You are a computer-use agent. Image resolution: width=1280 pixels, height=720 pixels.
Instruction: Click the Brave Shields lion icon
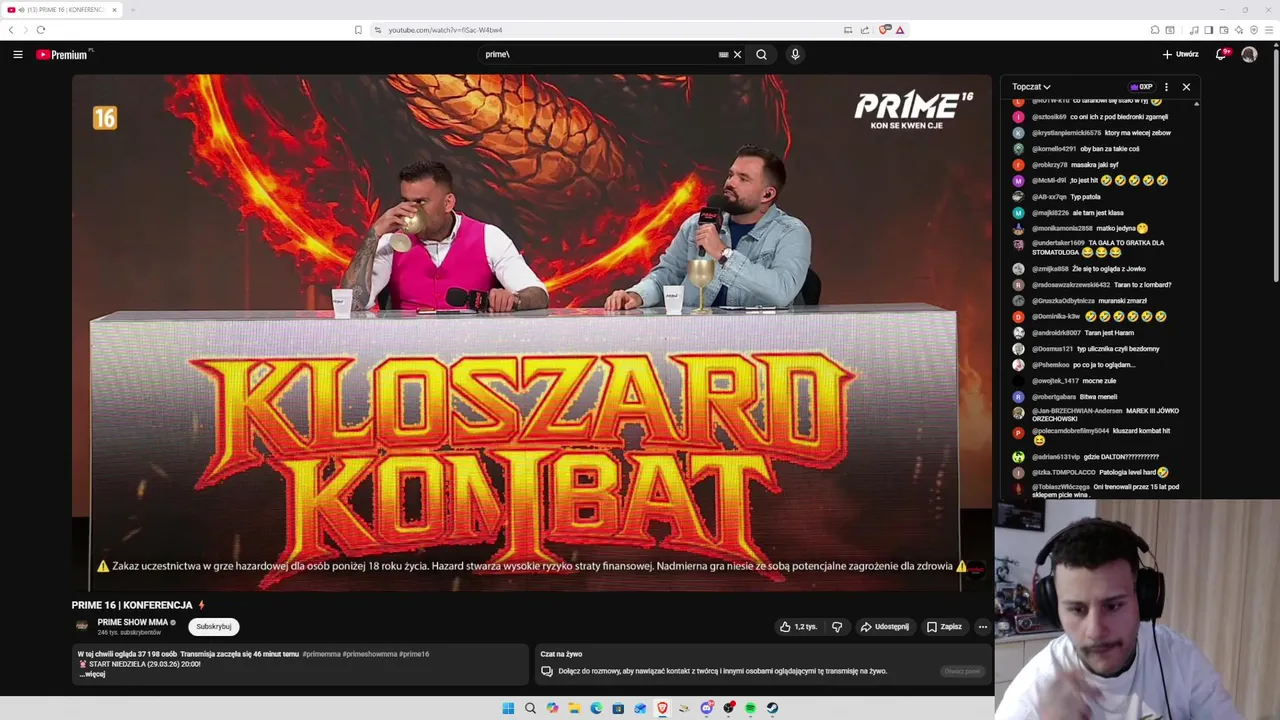tap(884, 30)
